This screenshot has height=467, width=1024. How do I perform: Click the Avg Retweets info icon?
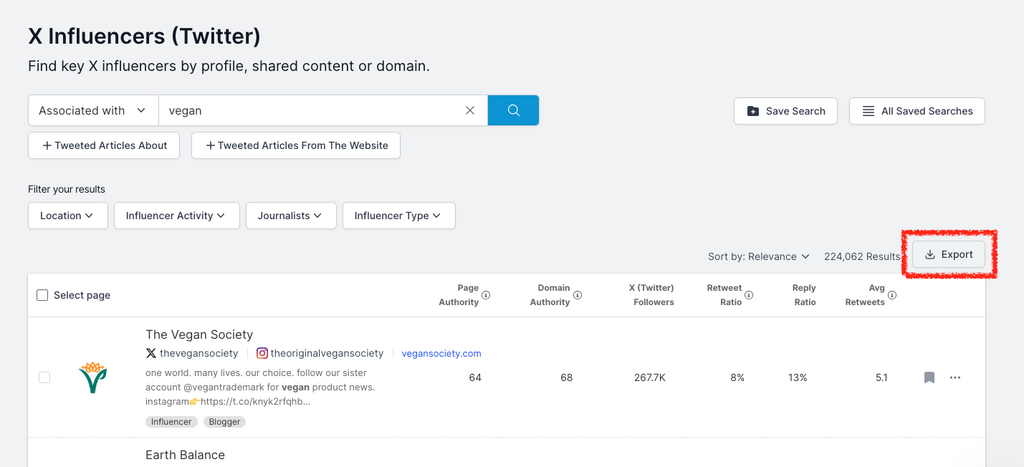892,295
